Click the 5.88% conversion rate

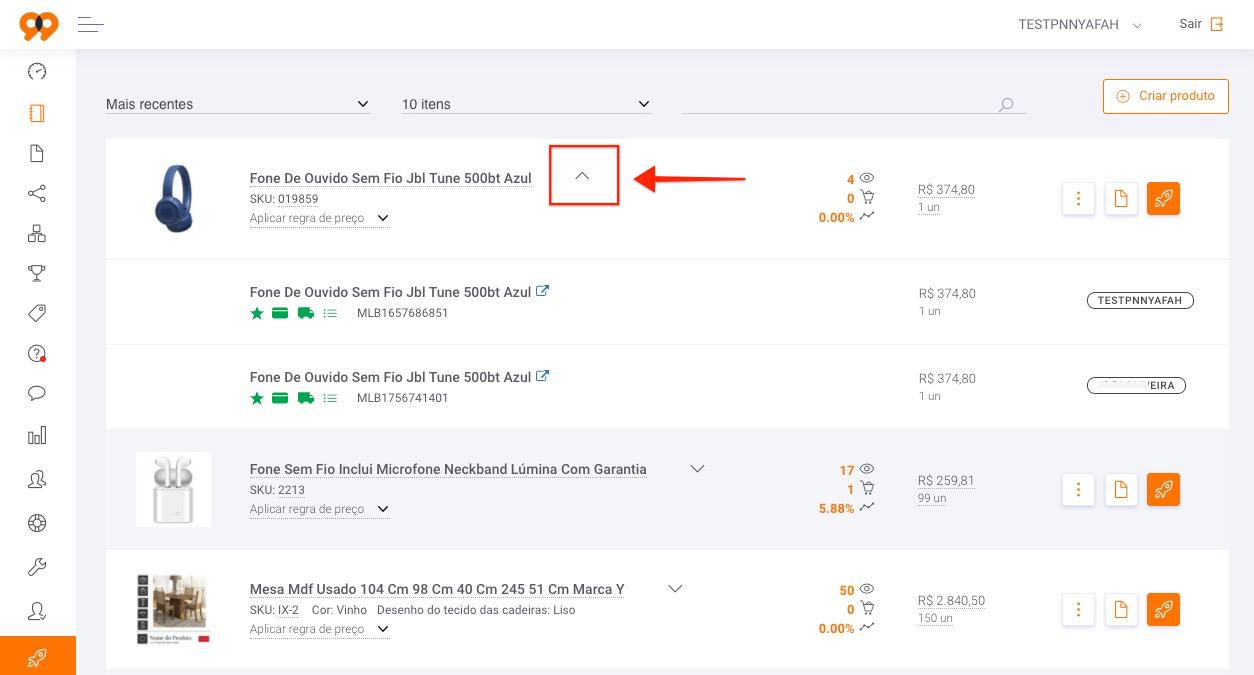pos(836,508)
